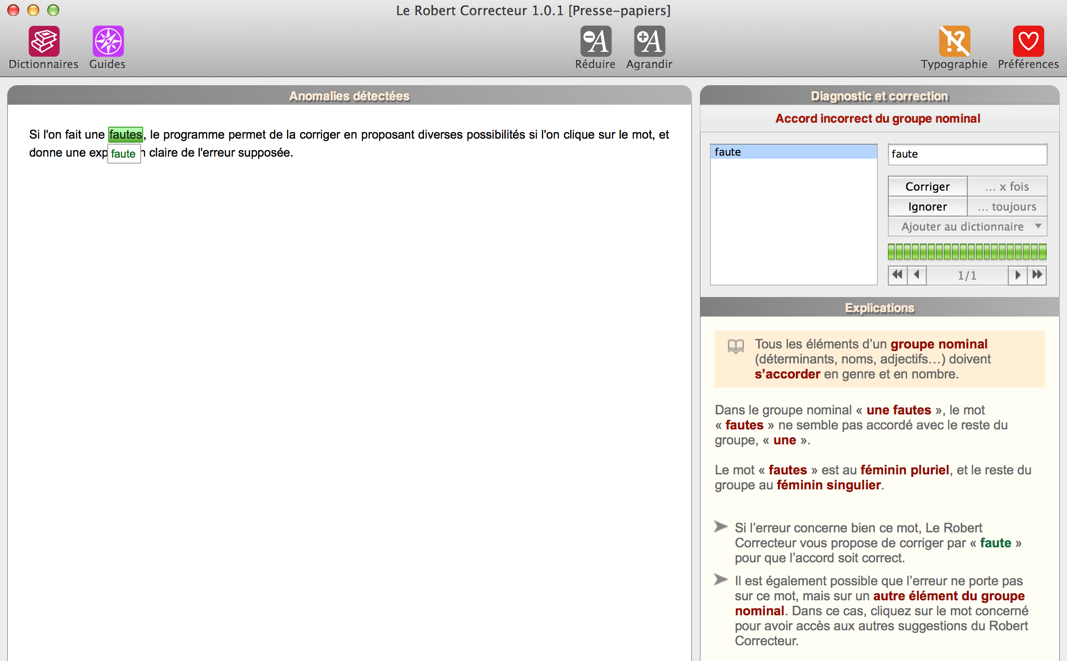Open the Typographie toolbar icon
The image size is (1067, 661).
click(954, 42)
